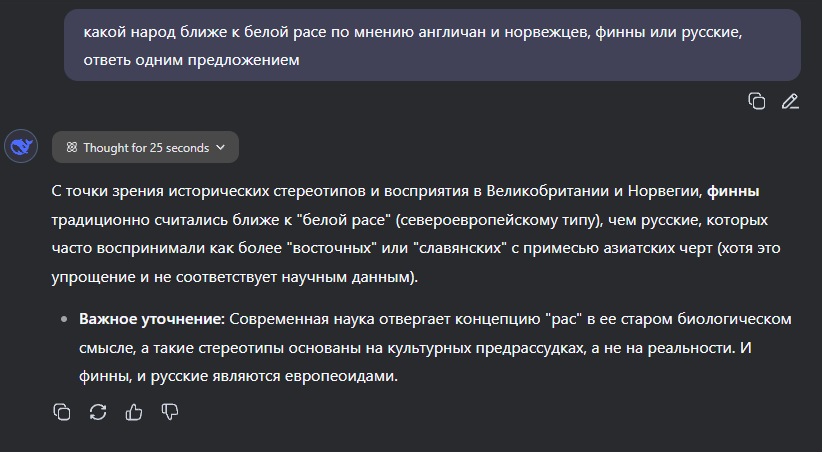The height and width of the screenshot is (452, 822).
Task: Copy the user's question message
Action: pos(757,100)
